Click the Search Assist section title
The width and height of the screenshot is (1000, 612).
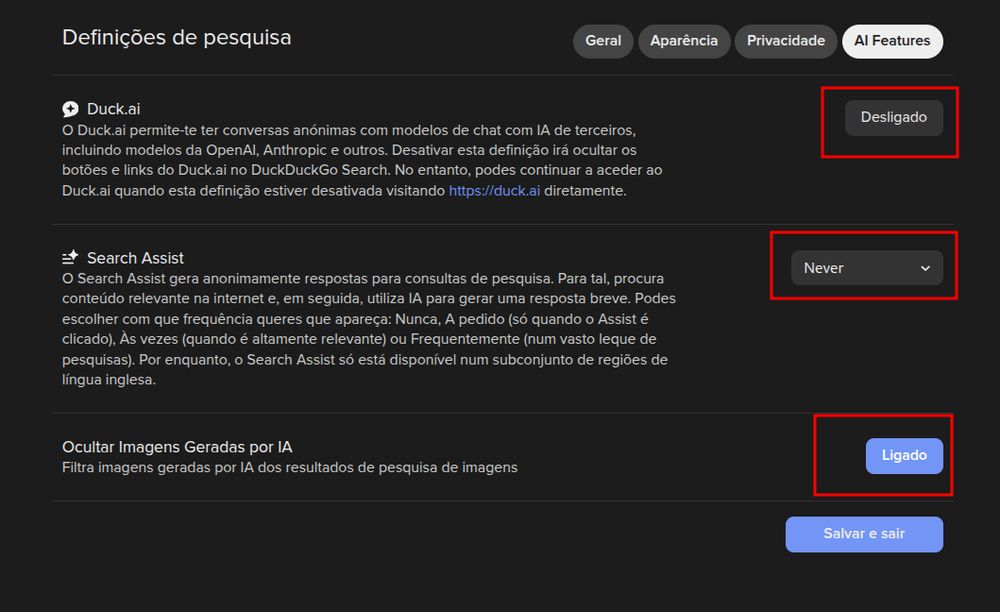click(135, 258)
